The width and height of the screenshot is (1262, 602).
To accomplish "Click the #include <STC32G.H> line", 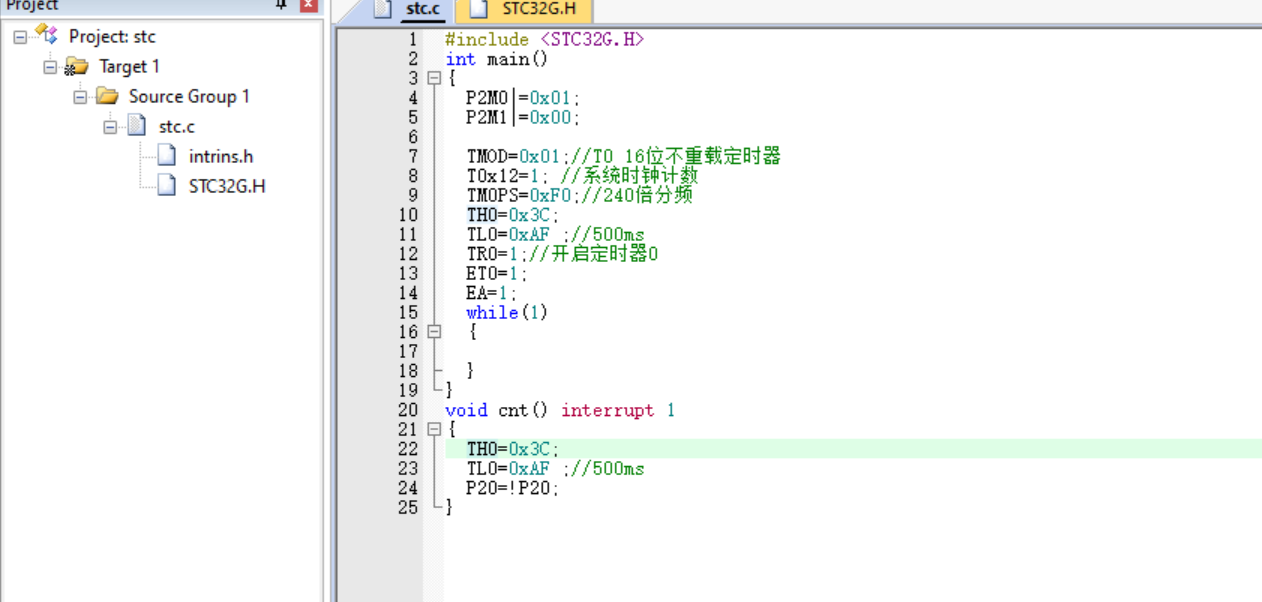I will coord(545,40).
